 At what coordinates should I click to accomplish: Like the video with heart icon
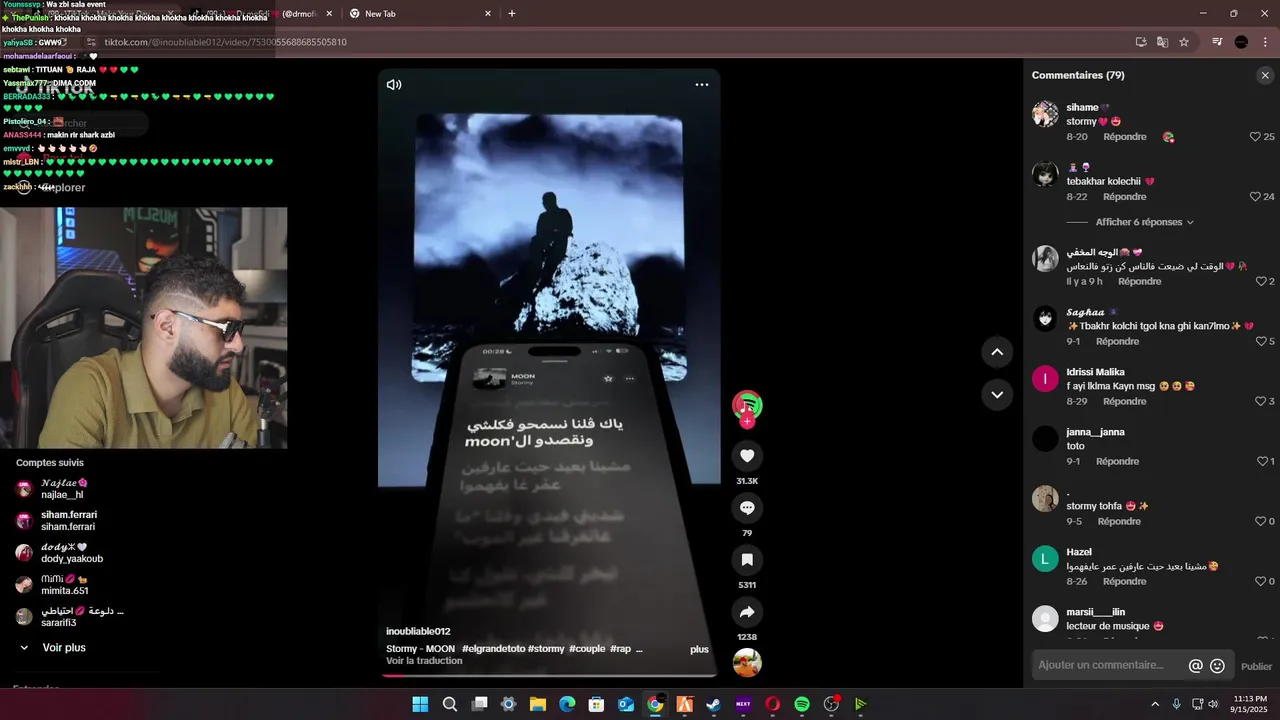pos(747,456)
